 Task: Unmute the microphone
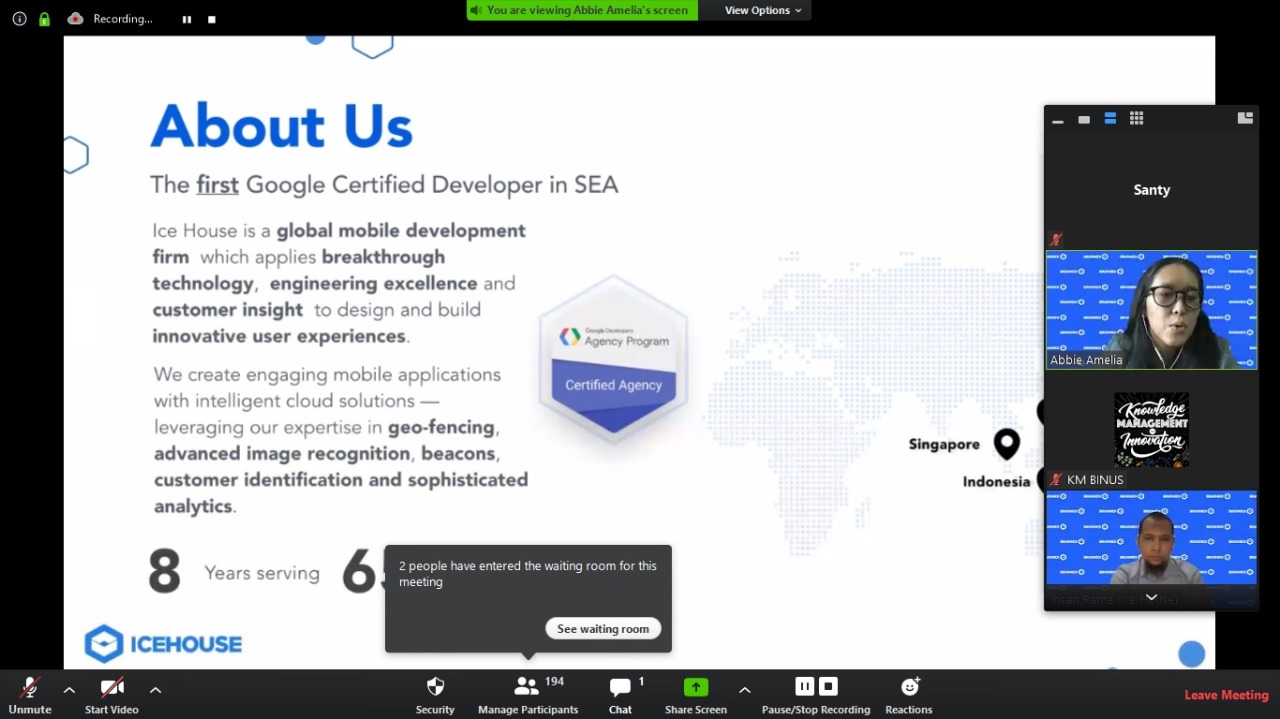pyautogui.click(x=30, y=695)
